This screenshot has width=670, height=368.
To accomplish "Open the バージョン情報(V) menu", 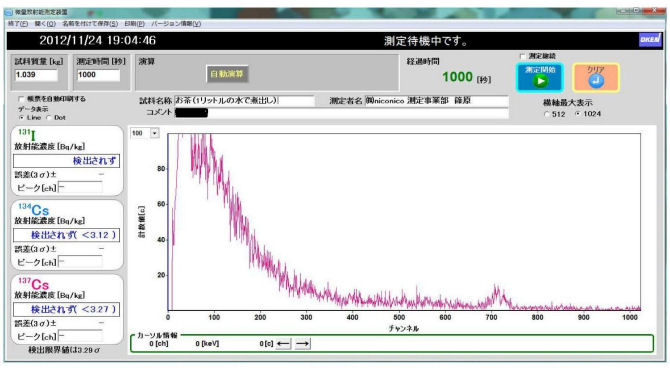I will pyautogui.click(x=176, y=24).
